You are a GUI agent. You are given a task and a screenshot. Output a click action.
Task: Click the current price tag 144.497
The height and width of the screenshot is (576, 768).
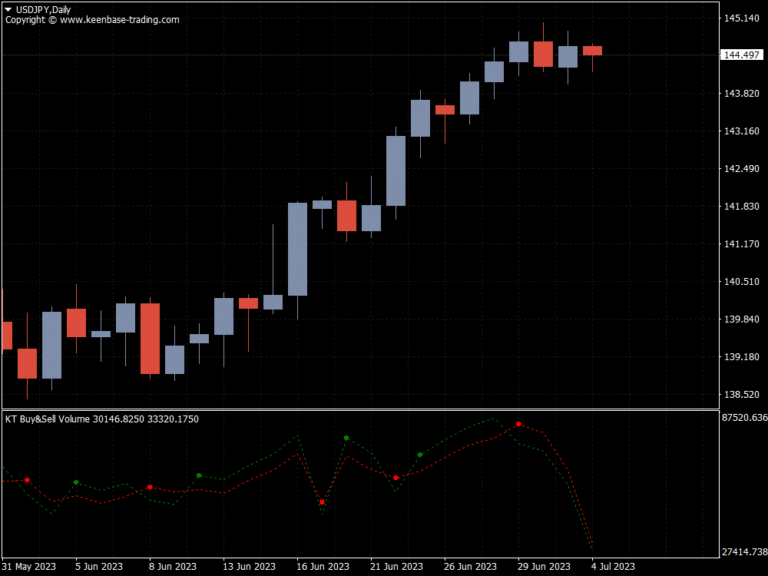click(742, 56)
